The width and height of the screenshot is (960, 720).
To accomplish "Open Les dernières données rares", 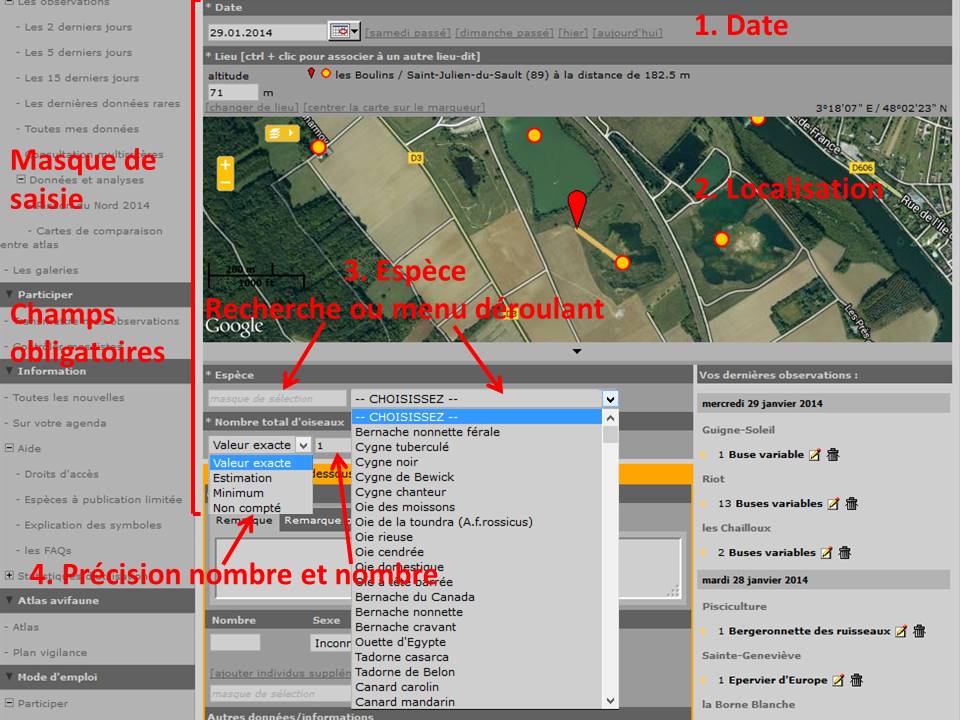I will point(102,103).
